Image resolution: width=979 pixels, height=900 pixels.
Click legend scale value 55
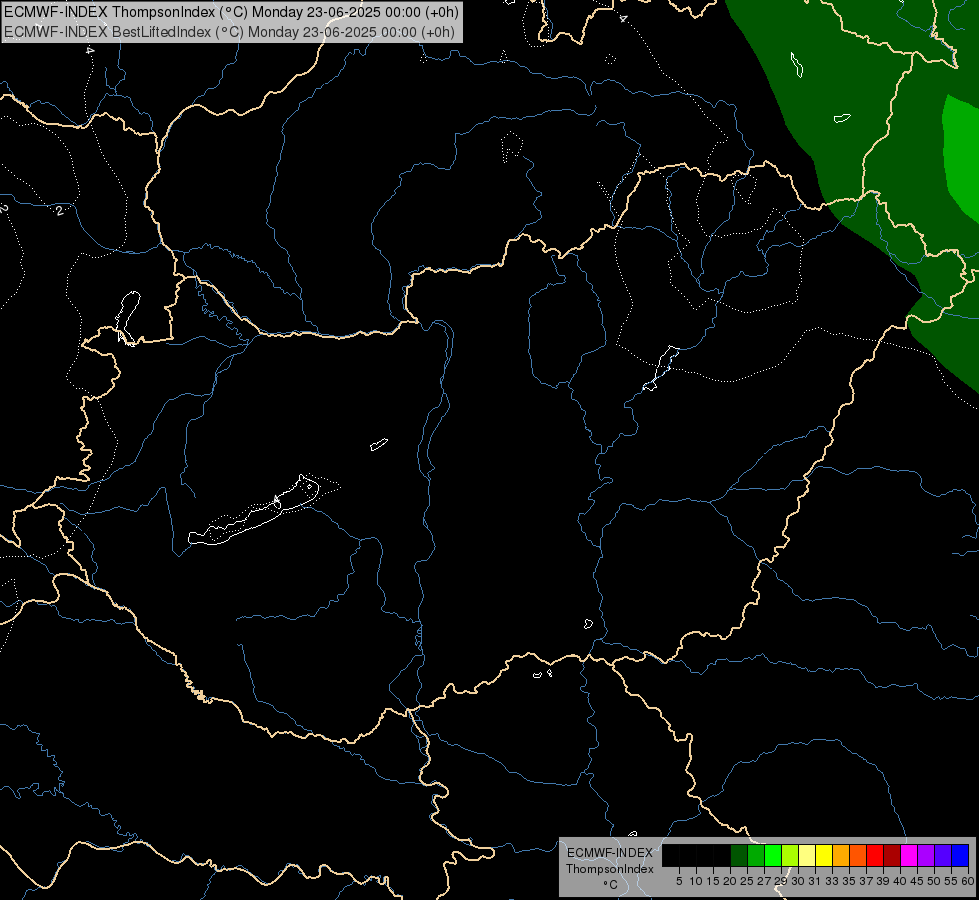point(950,881)
